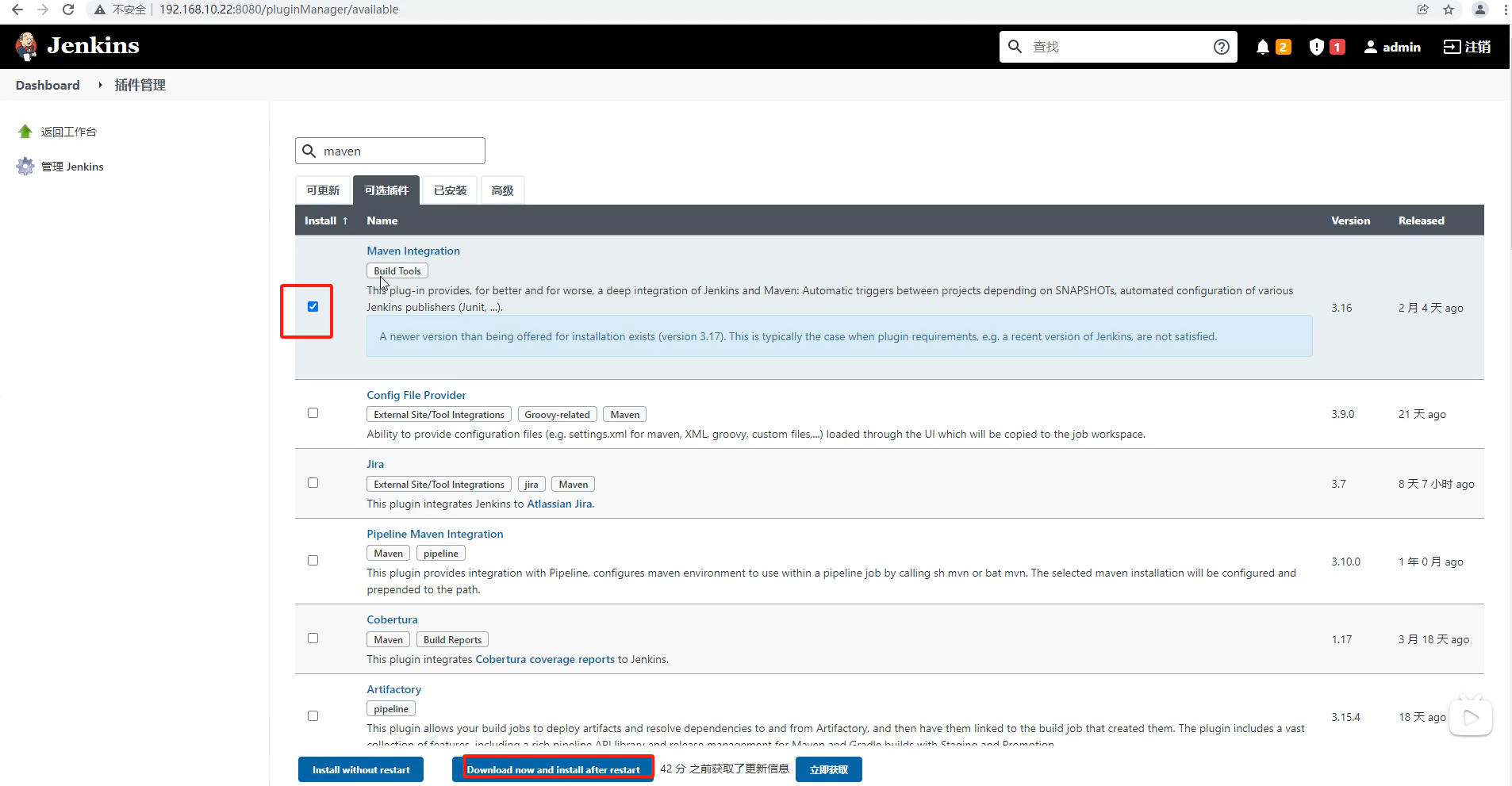Click 返回工作台 sidebar link
Screen dimensions: 1512x786
click(69, 132)
